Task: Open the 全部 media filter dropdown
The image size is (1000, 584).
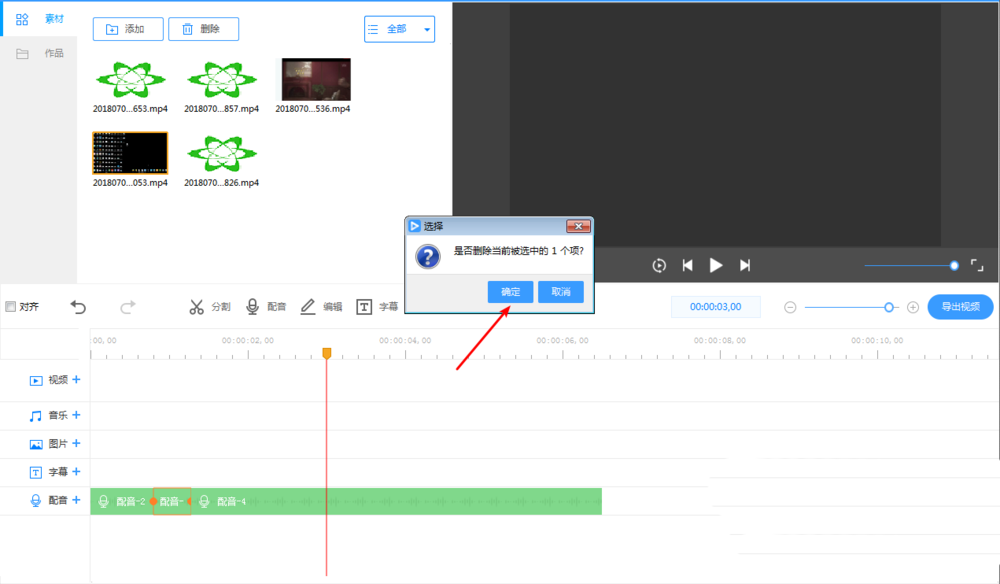Action: [x=399, y=29]
